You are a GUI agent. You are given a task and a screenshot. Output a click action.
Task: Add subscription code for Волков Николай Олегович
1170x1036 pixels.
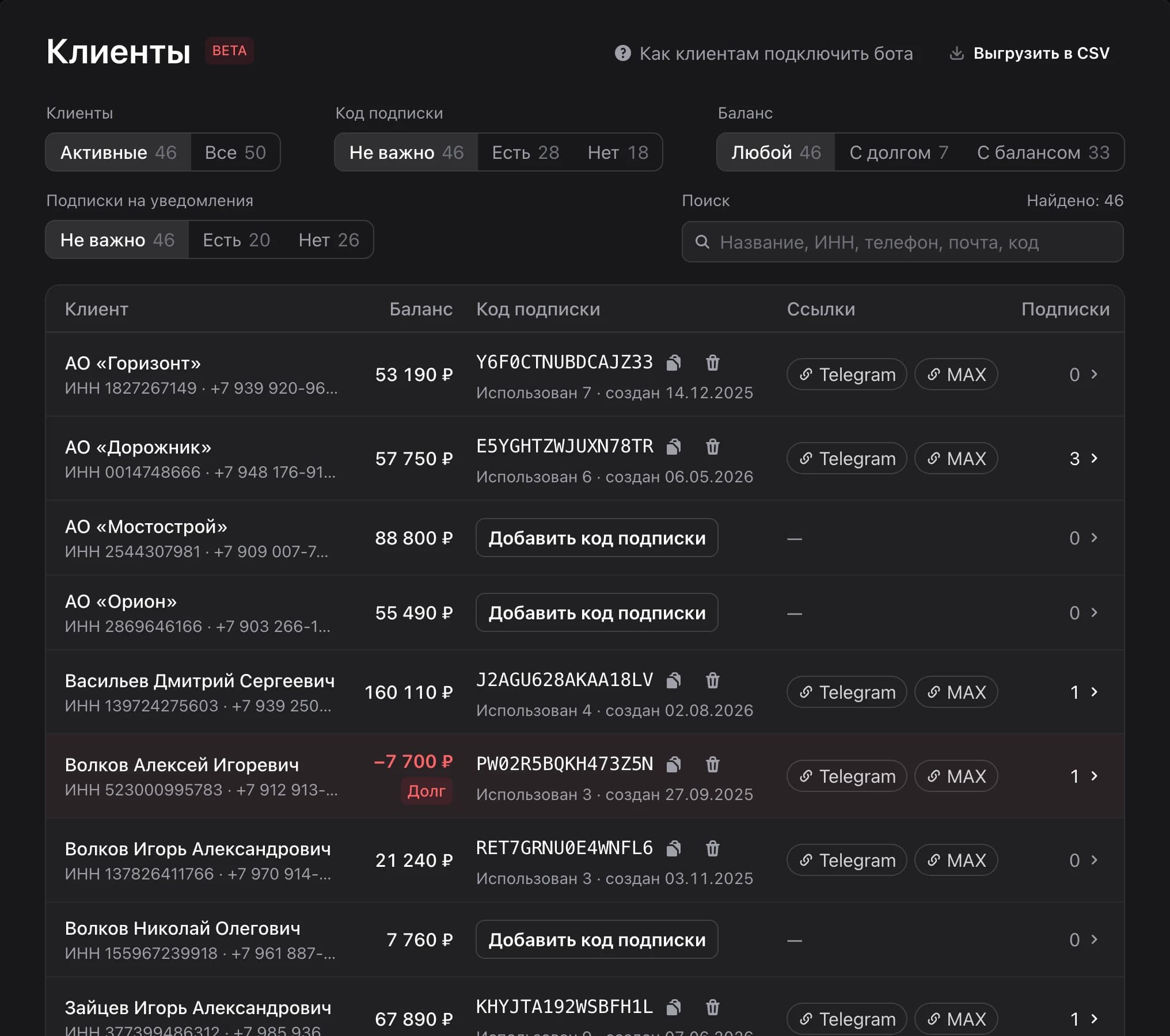coord(597,940)
